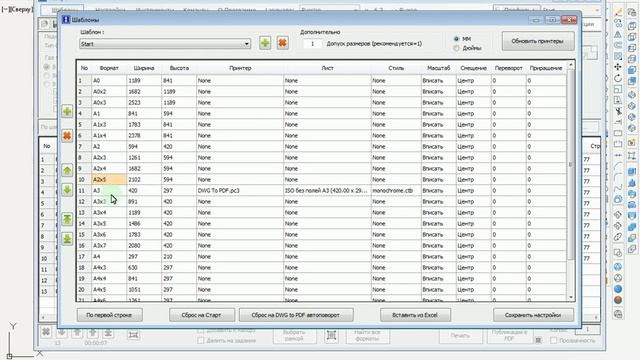Click Сохранить настройки button

533,315
